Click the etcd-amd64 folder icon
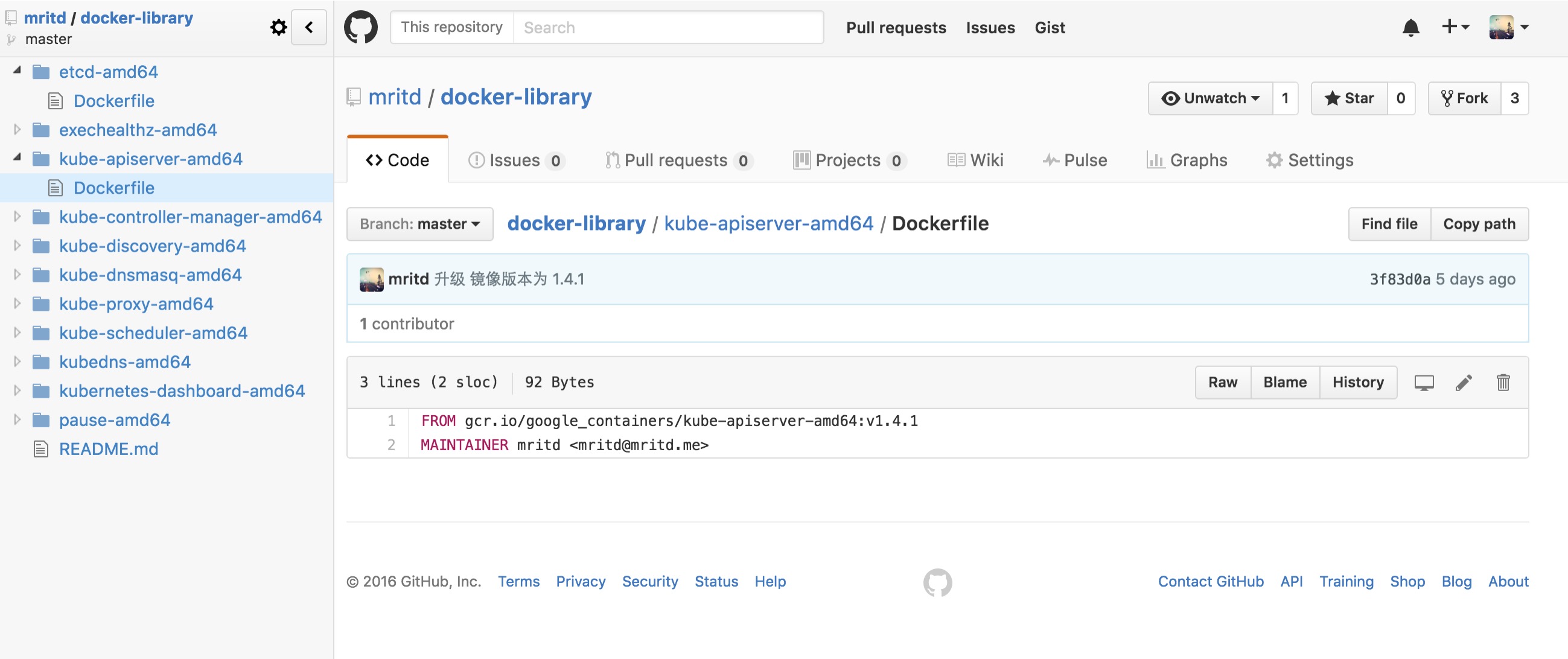The height and width of the screenshot is (659, 1568). [x=41, y=72]
